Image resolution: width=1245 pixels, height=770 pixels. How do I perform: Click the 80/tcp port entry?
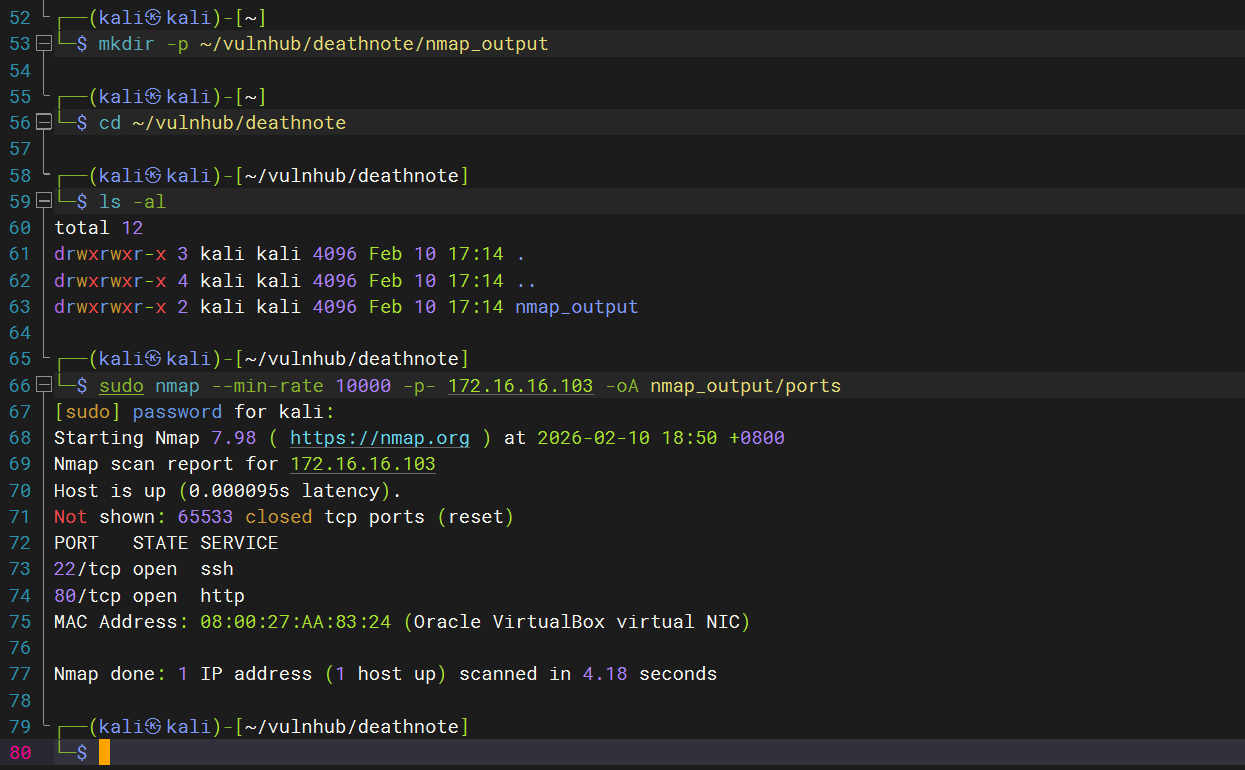[88, 596]
